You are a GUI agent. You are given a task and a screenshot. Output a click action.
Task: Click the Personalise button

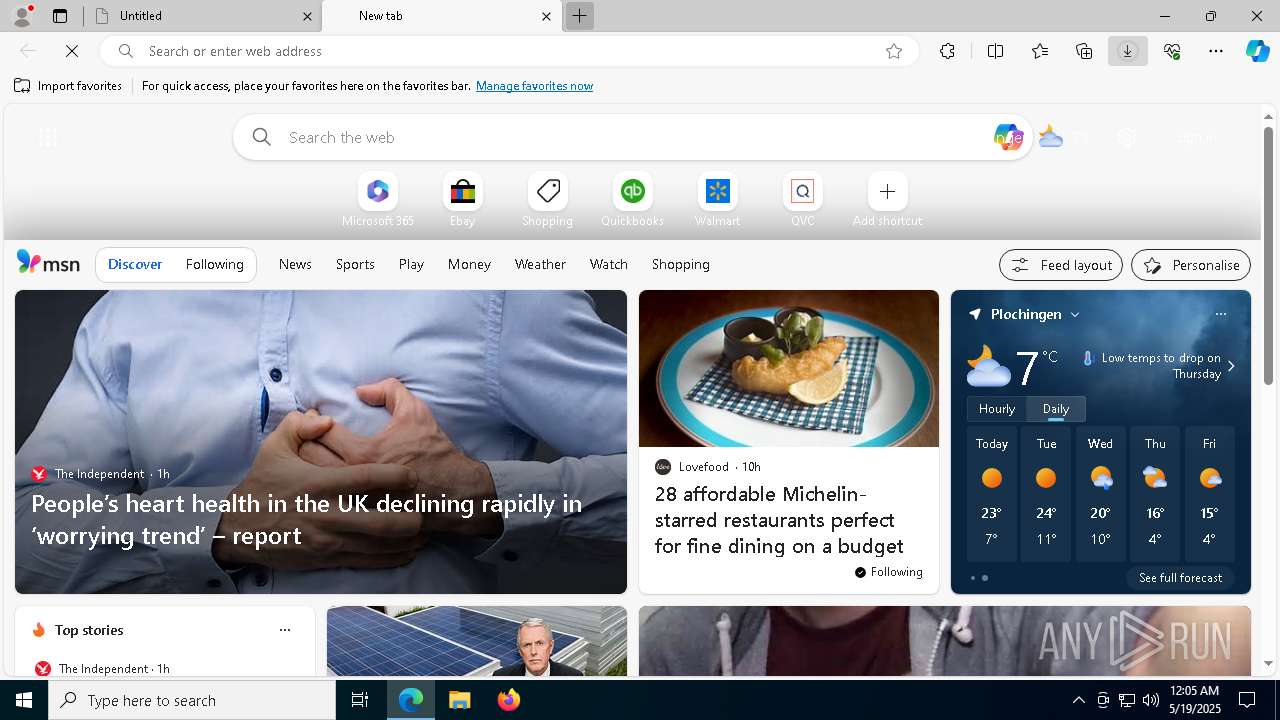coord(1191,265)
